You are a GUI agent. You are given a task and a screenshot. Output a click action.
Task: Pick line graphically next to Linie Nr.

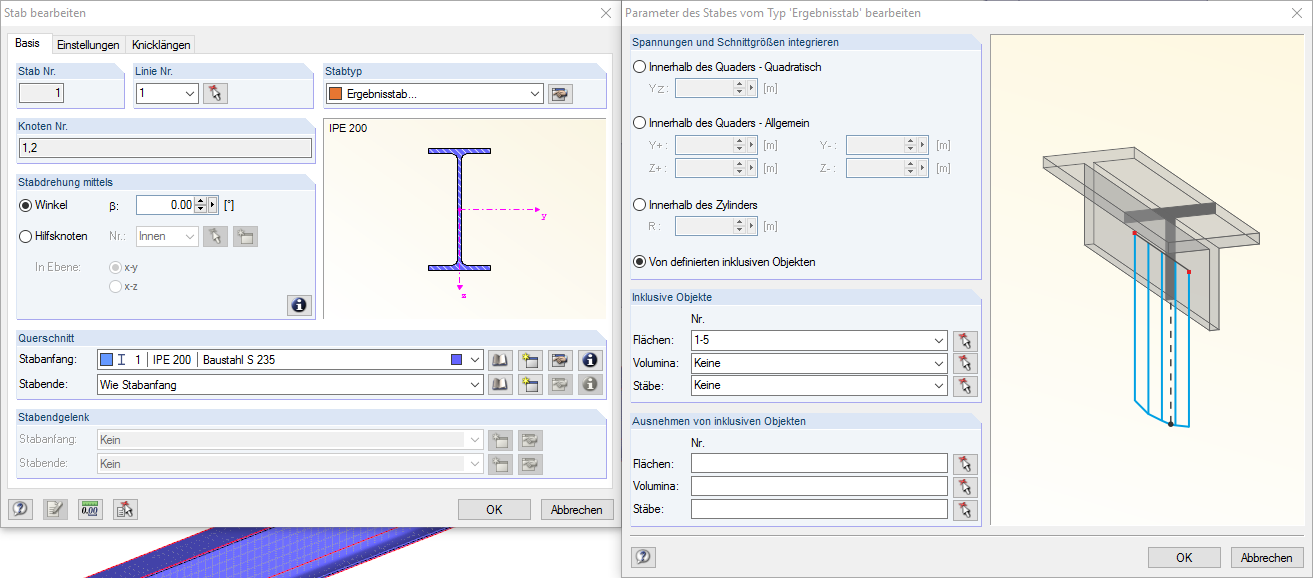coord(215,94)
